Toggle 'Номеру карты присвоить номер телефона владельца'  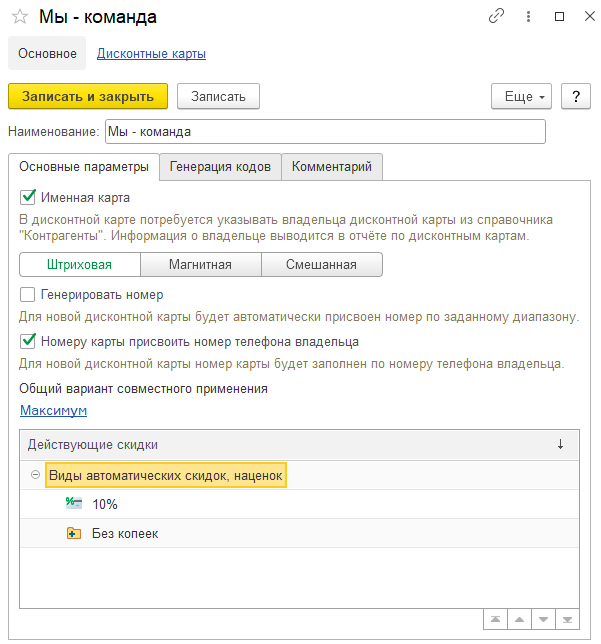tap(28, 342)
